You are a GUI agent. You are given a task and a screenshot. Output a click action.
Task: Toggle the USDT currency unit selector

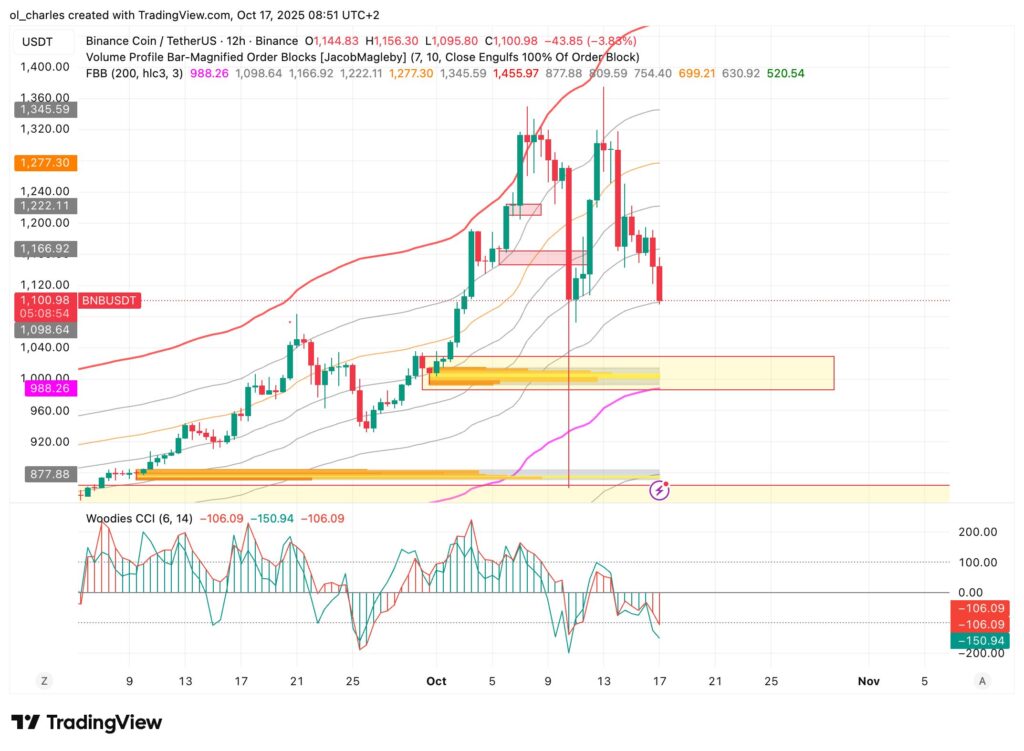pyautogui.click(x=38, y=43)
